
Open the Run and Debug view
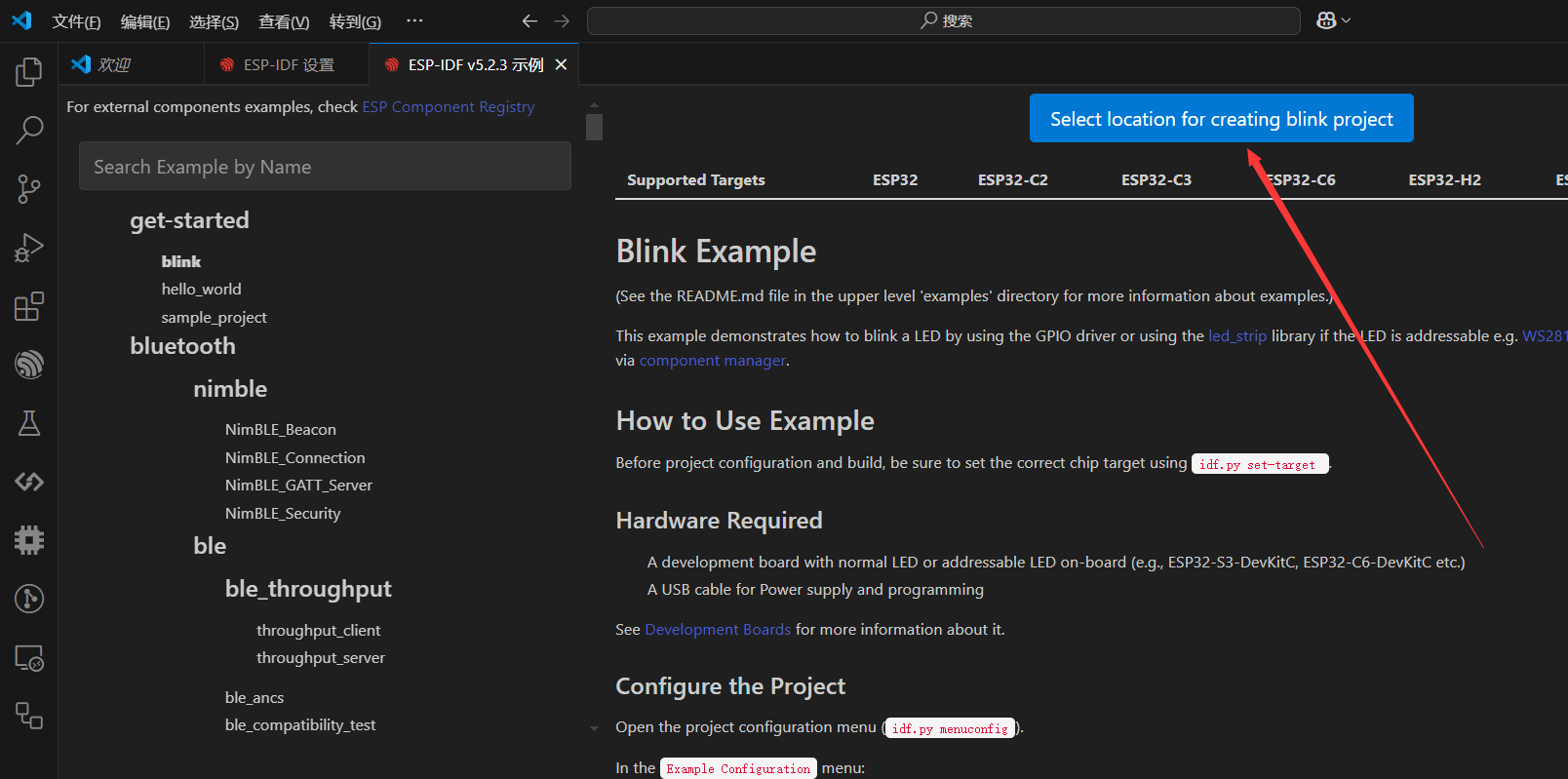click(29, 248)
